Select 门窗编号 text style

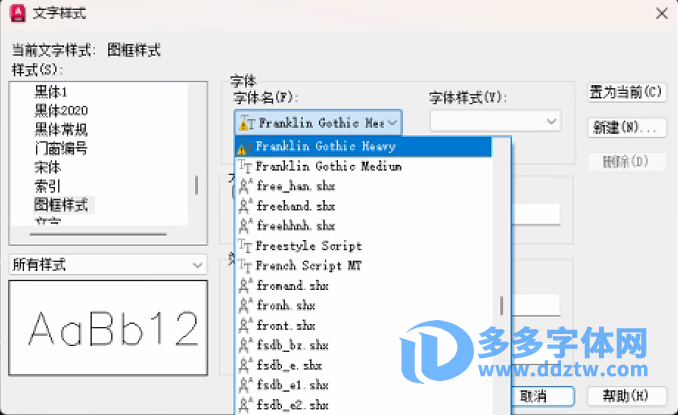click(x=61, y=148)
